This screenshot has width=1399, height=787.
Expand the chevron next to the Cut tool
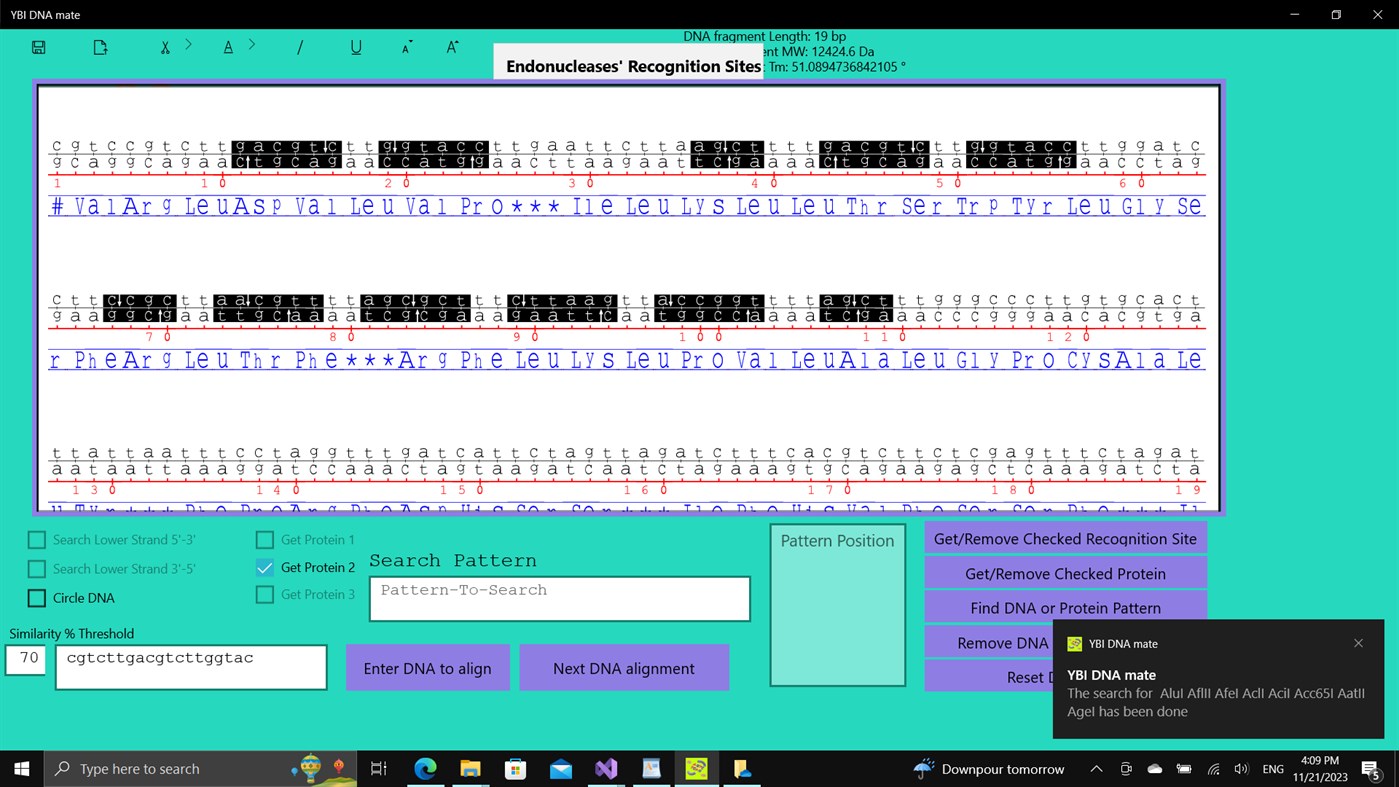[x=188, y=44]
